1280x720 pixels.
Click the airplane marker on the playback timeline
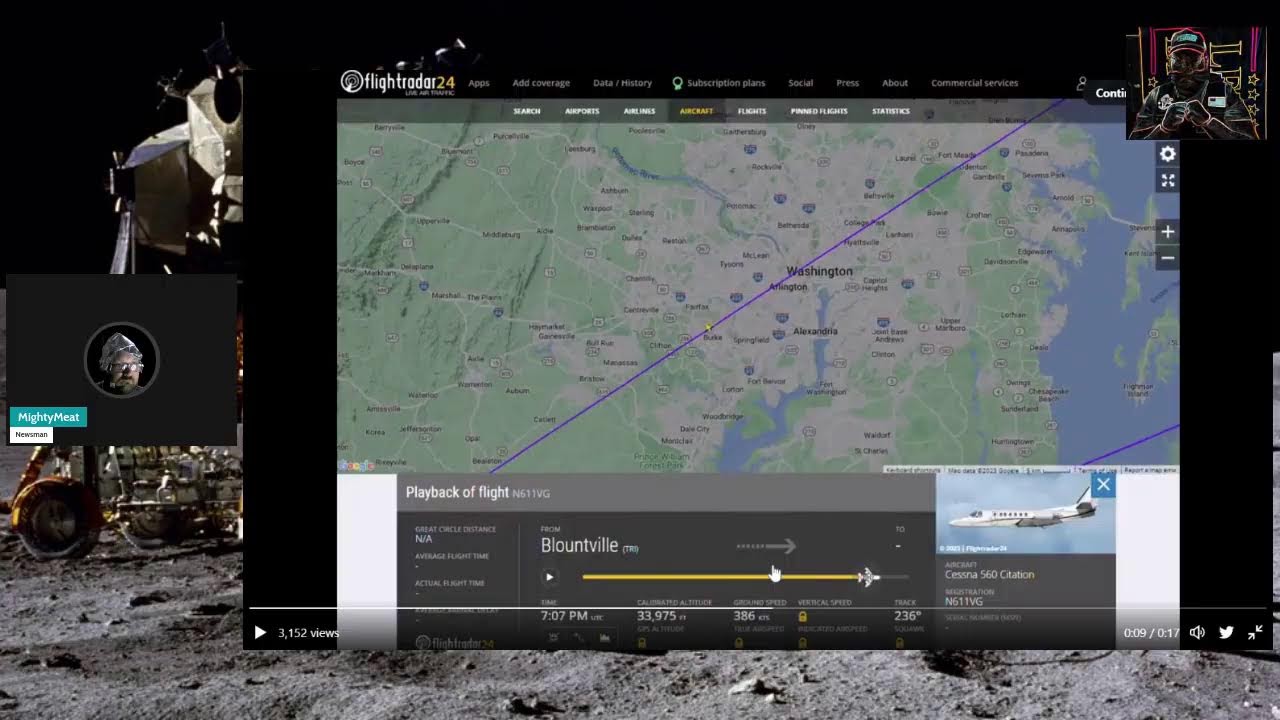point(868,577)
